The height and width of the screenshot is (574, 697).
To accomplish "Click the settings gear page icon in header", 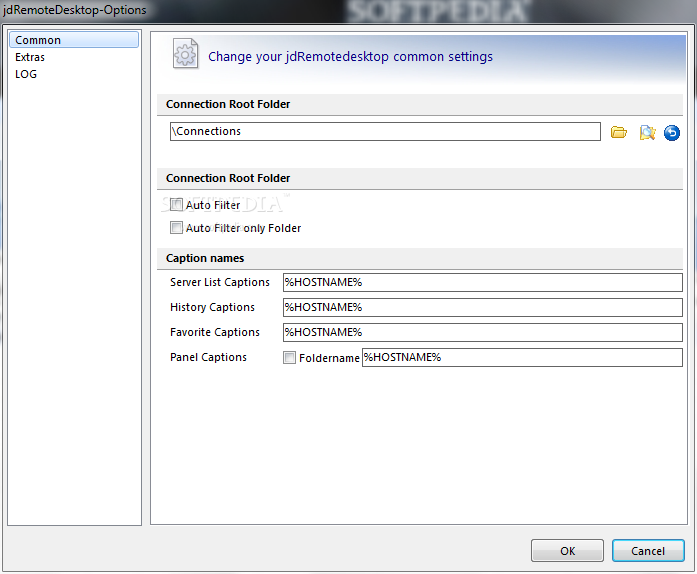I will coord(185,54).
